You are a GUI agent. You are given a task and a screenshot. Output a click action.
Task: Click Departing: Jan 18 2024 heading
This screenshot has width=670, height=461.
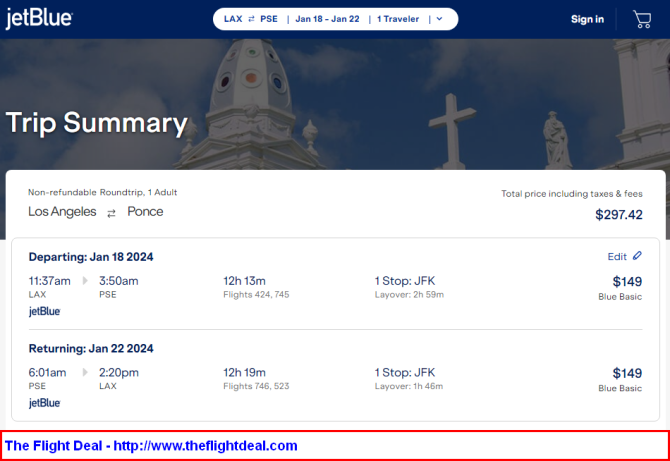91,257
